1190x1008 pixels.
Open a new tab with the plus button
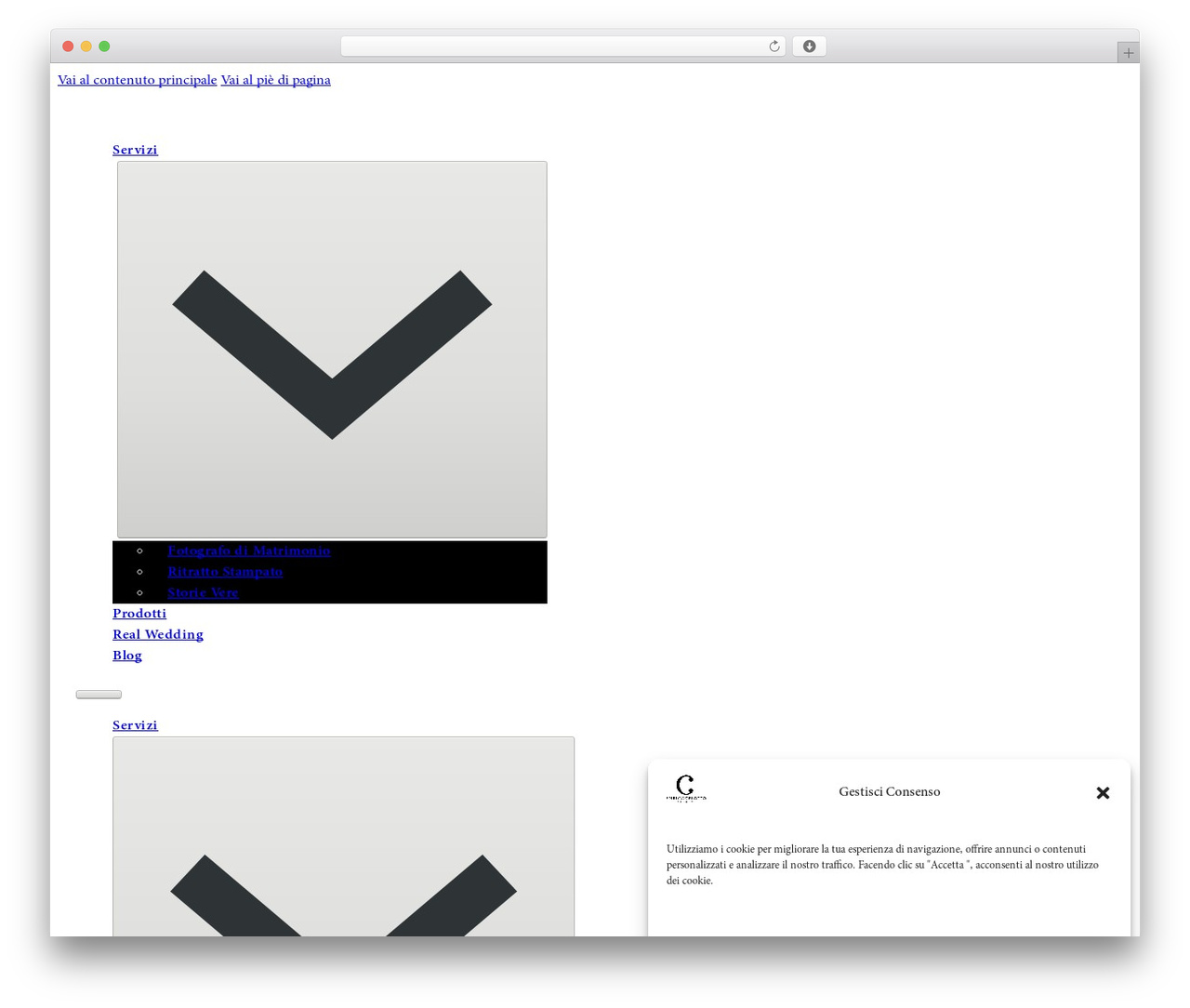point(1128,53)
